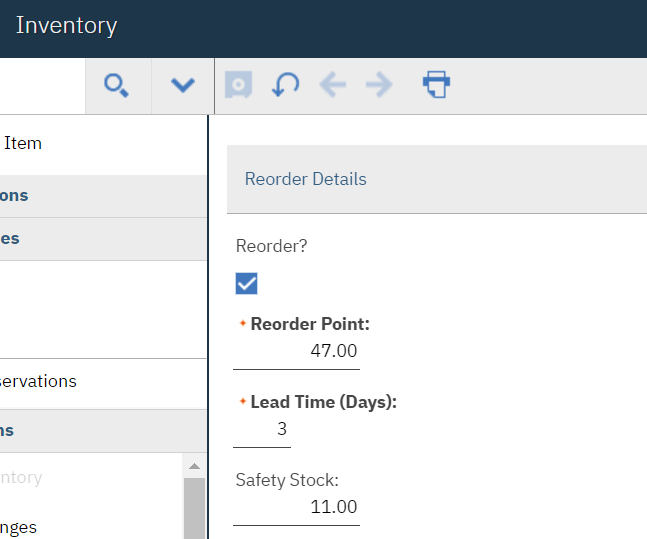Uncheck the Reorder? checkbox
This screenshot has width=647, height=539.
247,284
